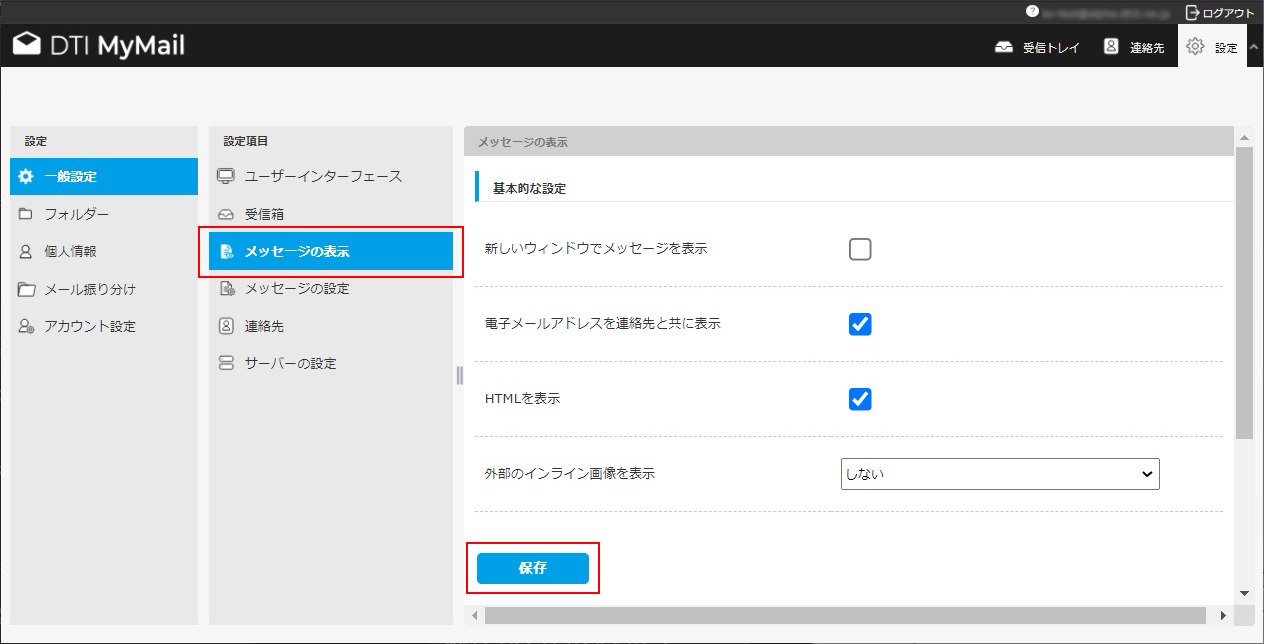The height and width of the screenshot is (644, 1264).
Task: Open the 外部のインライン画像を表示 dropdown
Action: (1000, 474)
